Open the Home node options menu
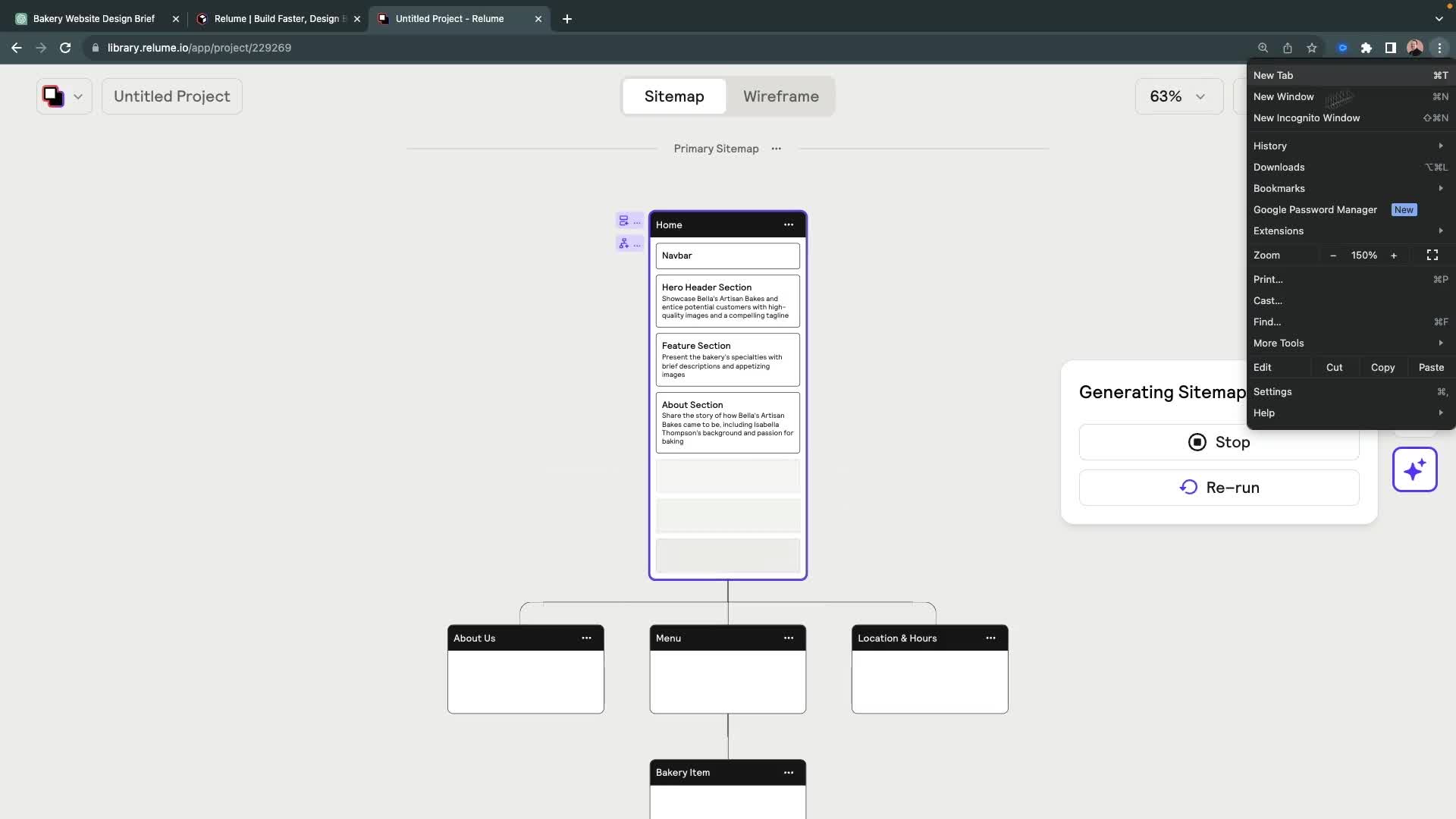The width and height of the screenshot is (1456, 819). [789, 224]
